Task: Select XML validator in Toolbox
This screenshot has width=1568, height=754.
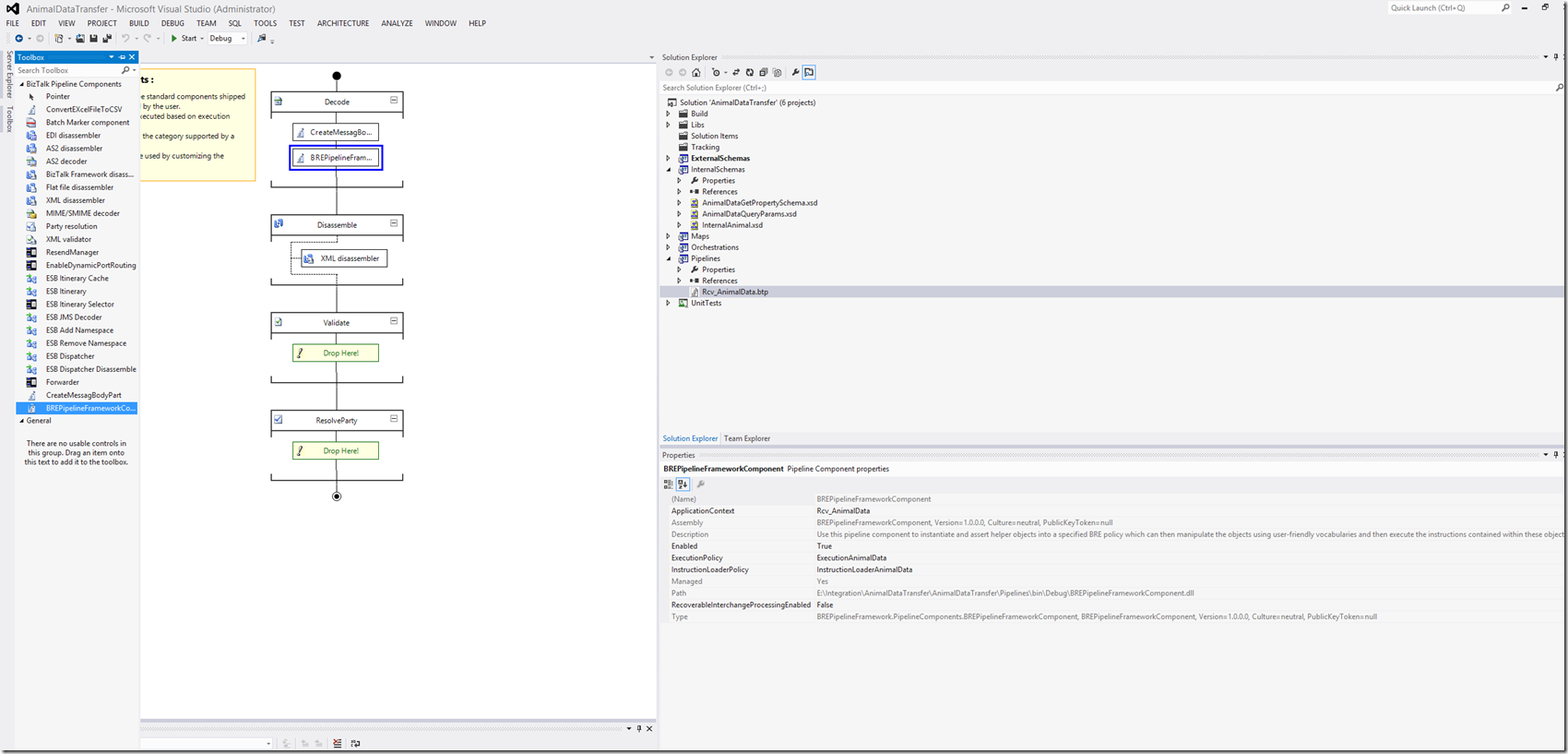Action: [68, 239]
